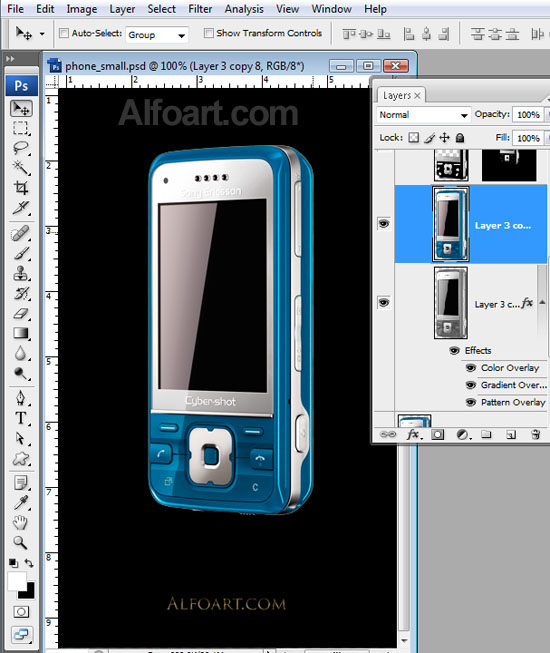Swap foreground and background colors
550x653 pixels.
point(29,563)
